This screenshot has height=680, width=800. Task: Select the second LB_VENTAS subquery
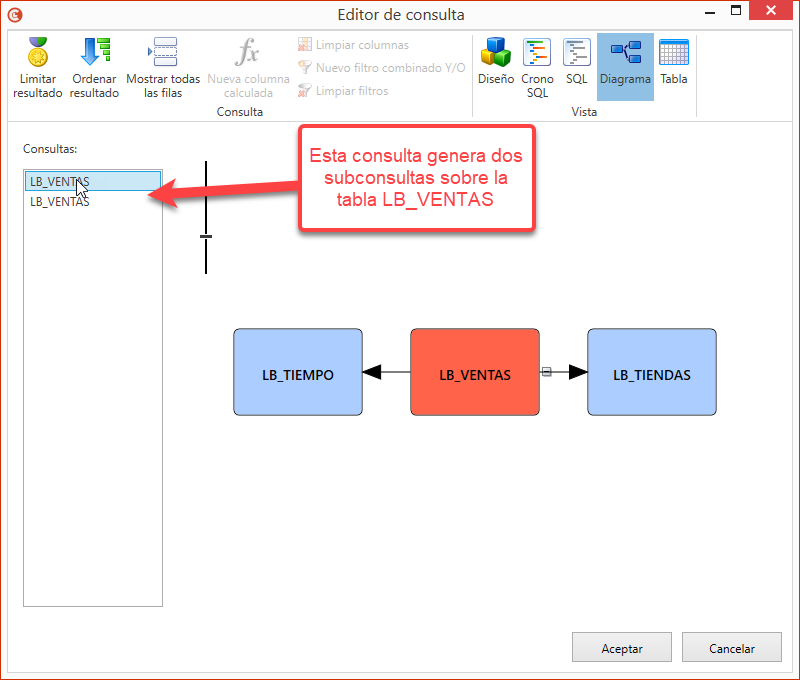point(60,201)
